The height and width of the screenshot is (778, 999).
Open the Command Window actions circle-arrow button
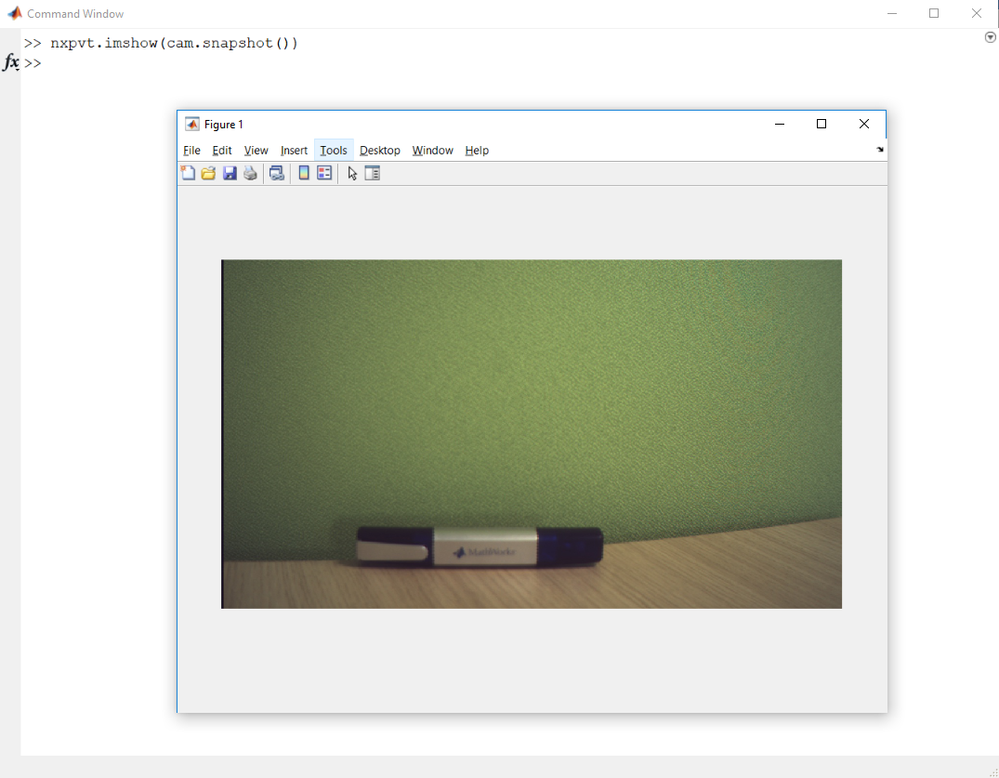click(990, 38)
